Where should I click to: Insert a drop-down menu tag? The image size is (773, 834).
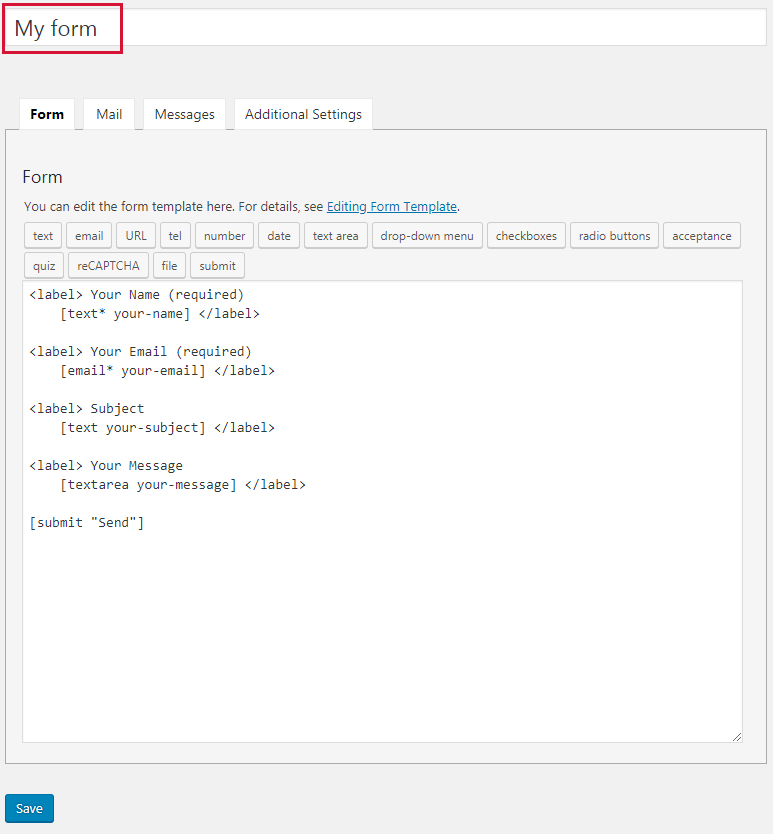click(x=427, y=236)
